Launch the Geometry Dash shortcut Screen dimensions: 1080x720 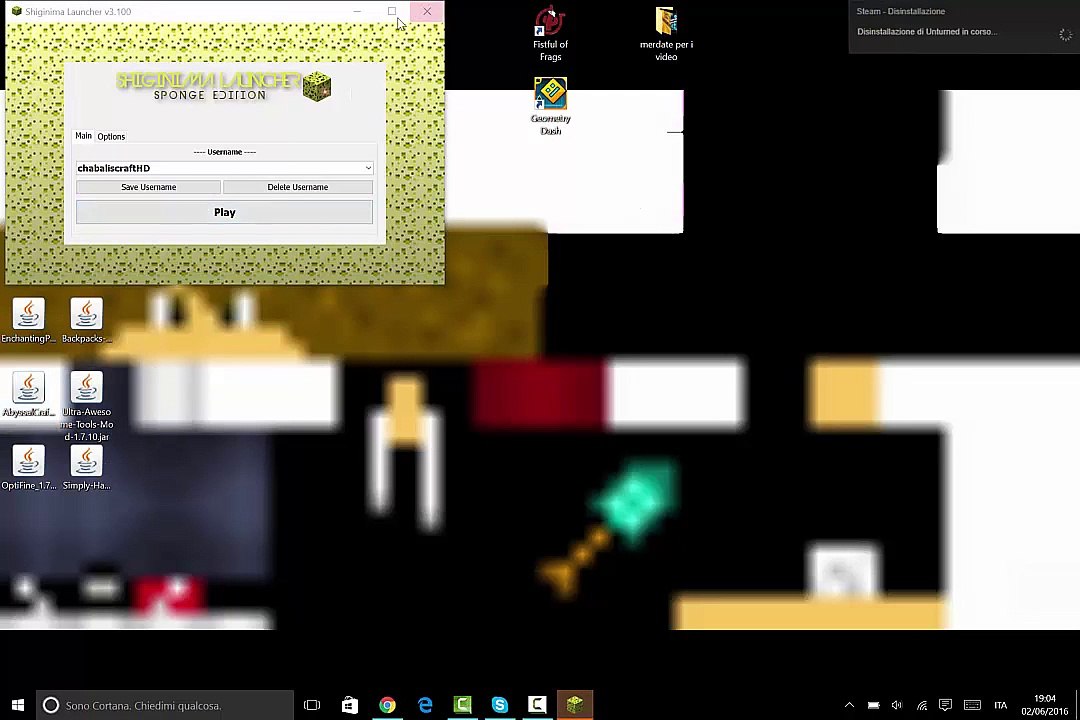click(x=550, y=106)
